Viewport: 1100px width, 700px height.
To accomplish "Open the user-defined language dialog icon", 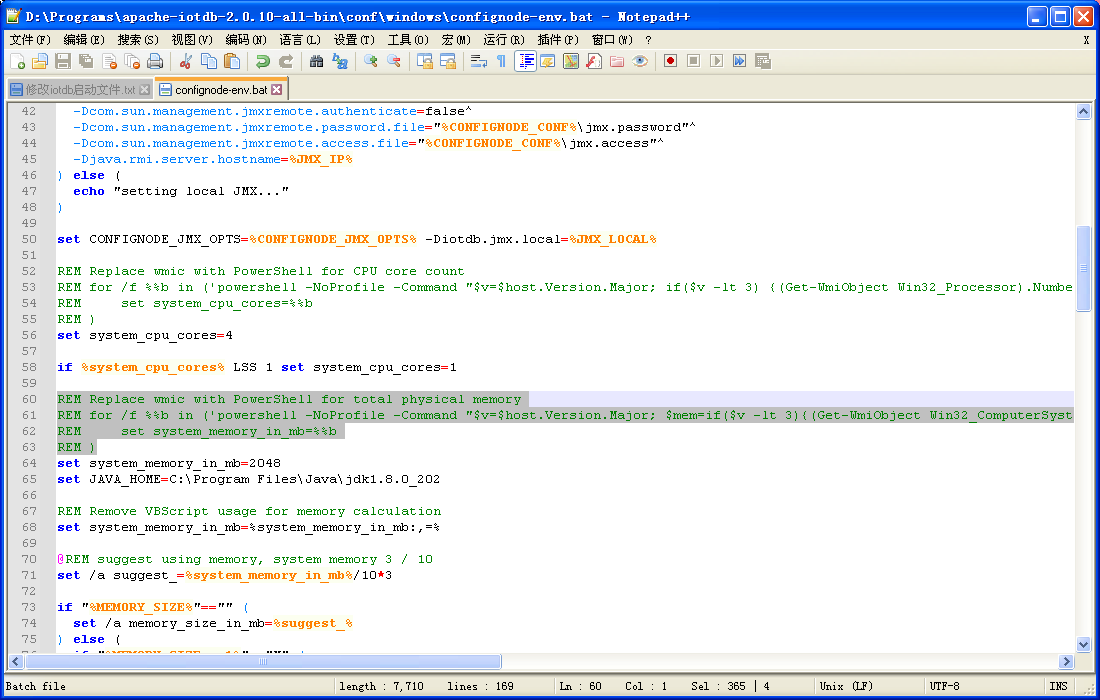I will point(548,62).
